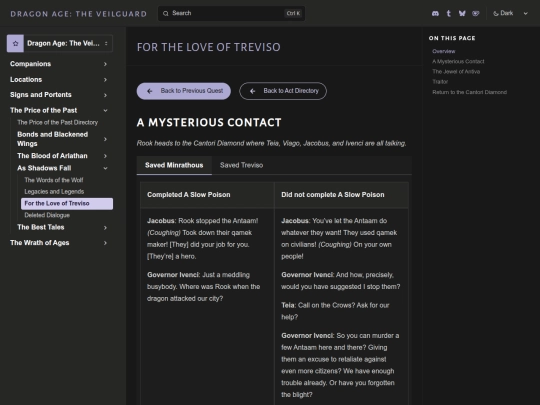Open the Discord link icon

pos(435,13)
